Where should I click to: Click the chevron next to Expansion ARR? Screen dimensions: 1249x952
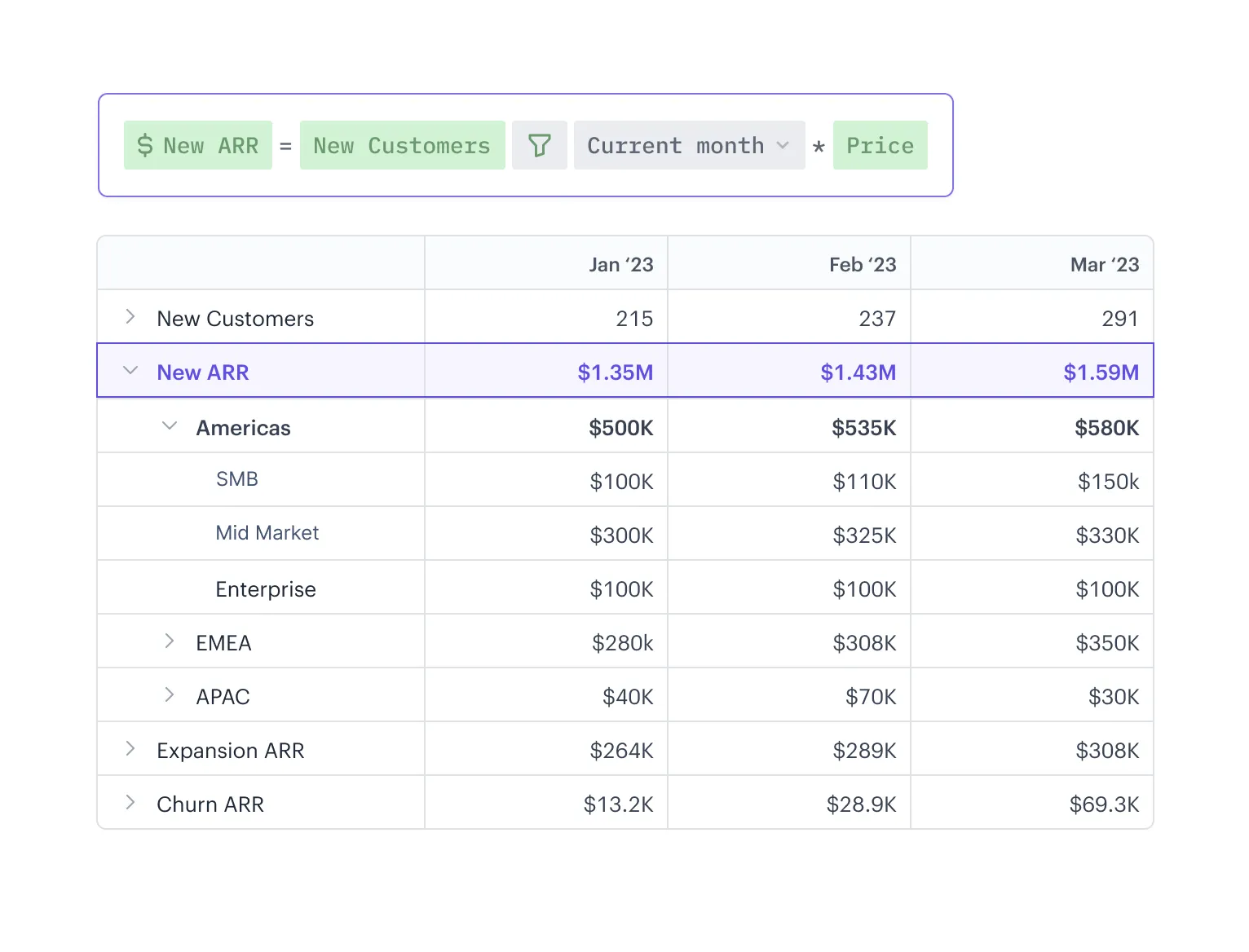click(x=130, y=749)
